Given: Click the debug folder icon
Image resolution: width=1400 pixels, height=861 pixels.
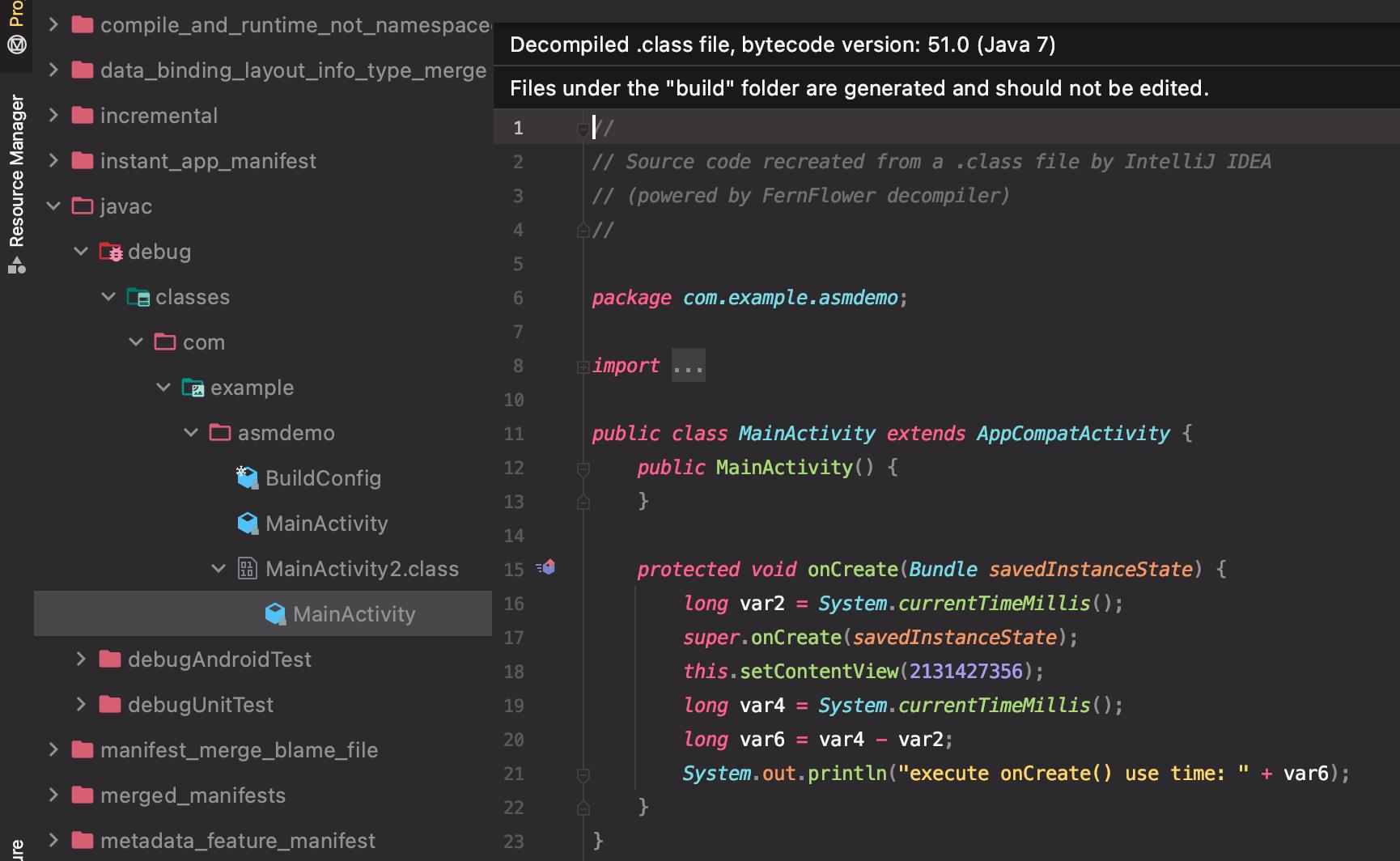Looking at the screenshot, I should 111,252.
